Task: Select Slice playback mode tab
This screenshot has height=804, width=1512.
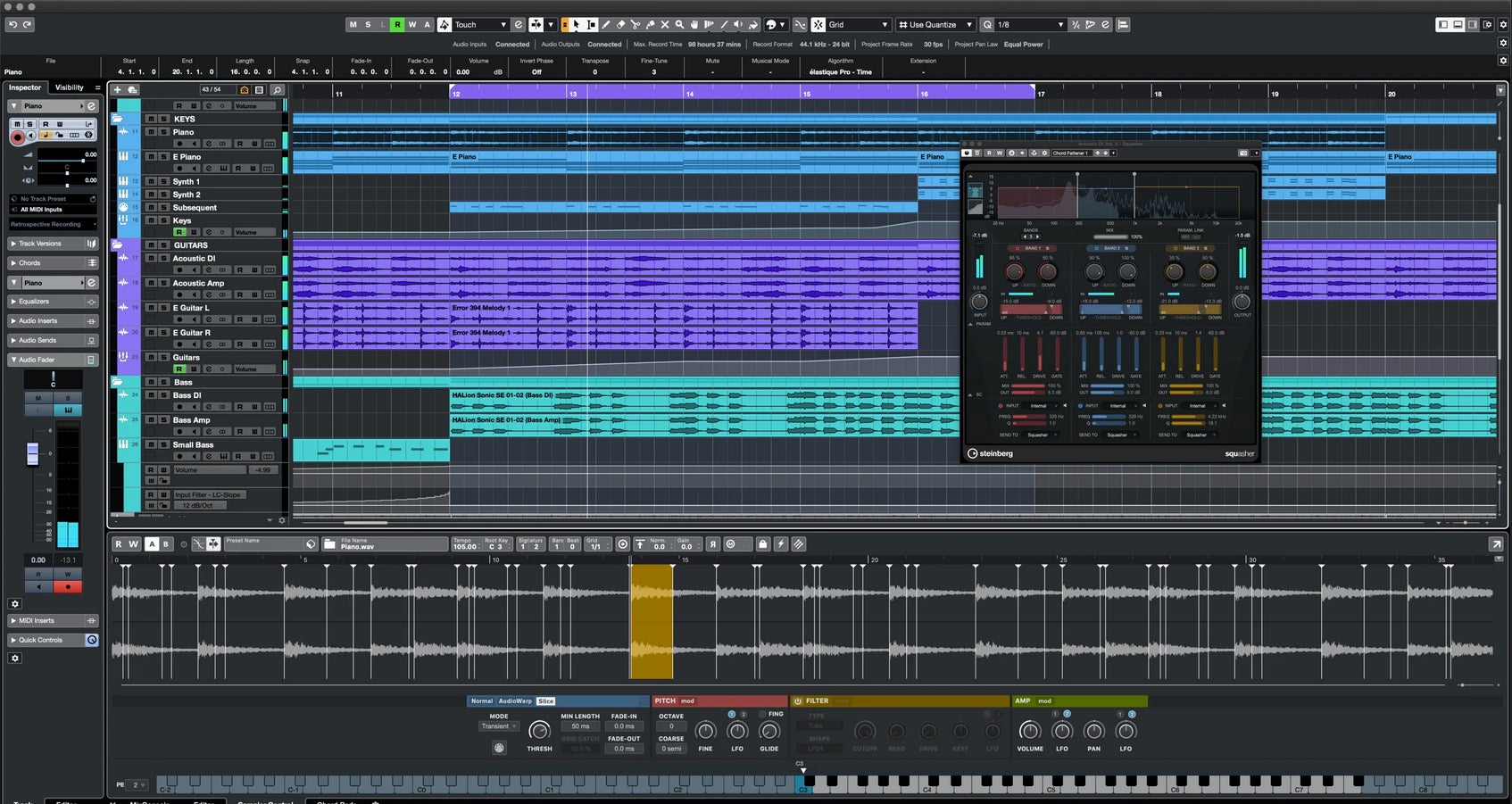Action: [545, 701]
